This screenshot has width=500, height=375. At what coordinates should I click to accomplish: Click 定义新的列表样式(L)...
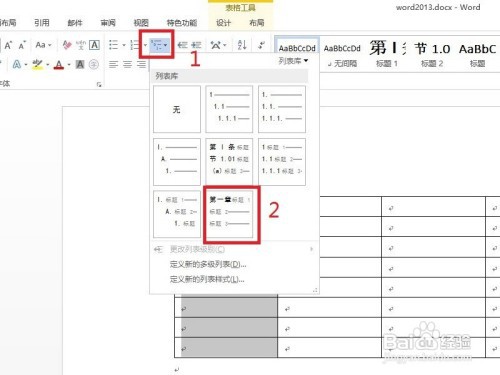tap(207, 279)
